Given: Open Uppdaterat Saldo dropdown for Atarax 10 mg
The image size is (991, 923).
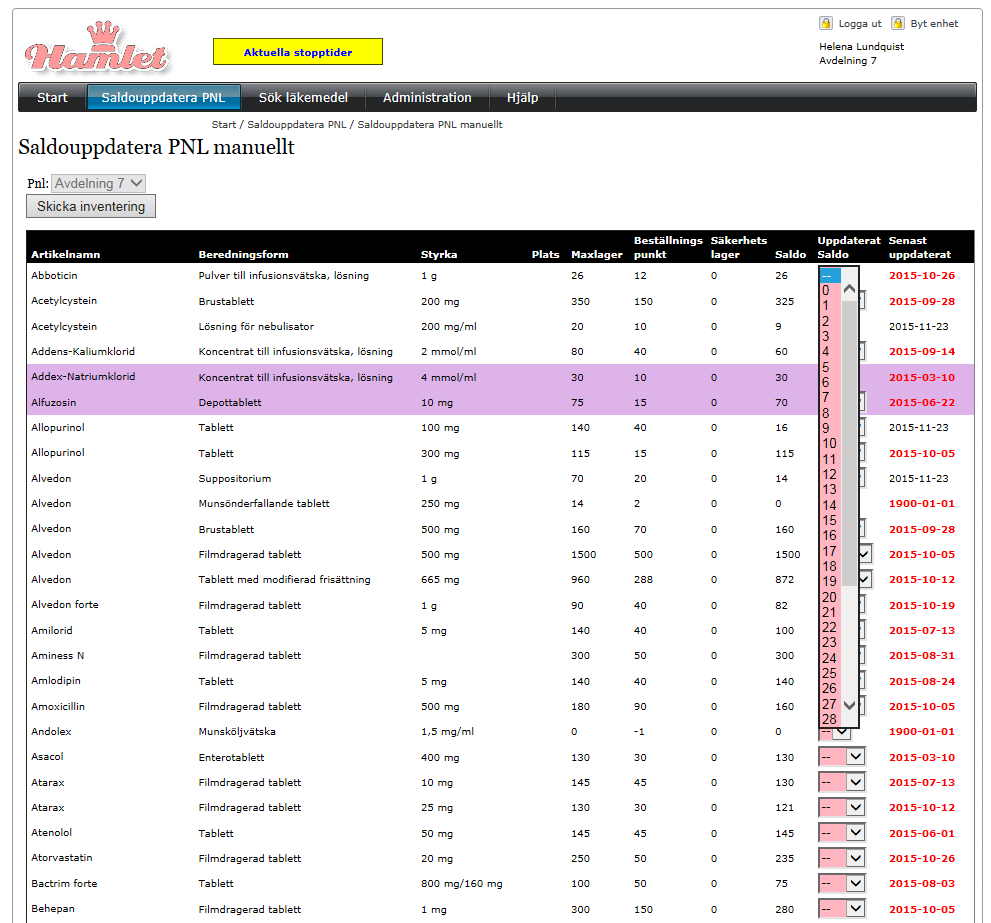Looking at the screenshot, I should [842, 782].
